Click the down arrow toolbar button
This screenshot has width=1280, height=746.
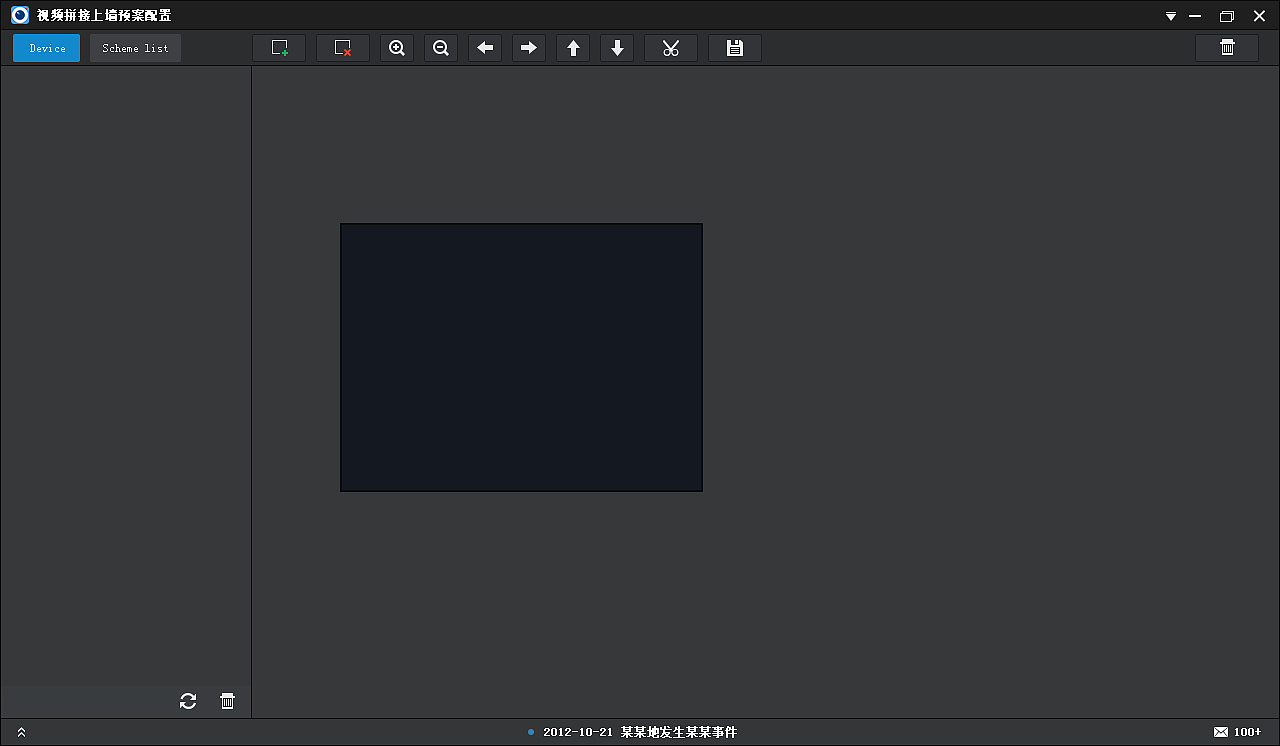pyautogui.click(x=617, y=48)
